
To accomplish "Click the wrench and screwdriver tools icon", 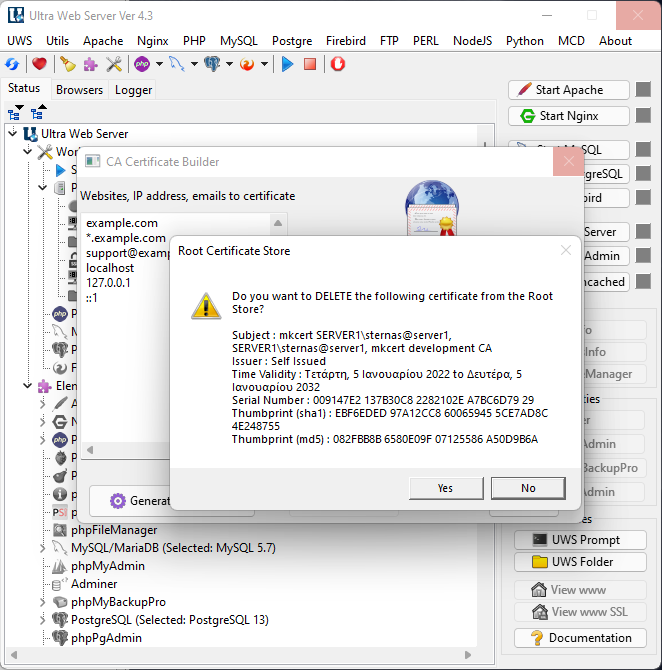I will coord(114,65).
